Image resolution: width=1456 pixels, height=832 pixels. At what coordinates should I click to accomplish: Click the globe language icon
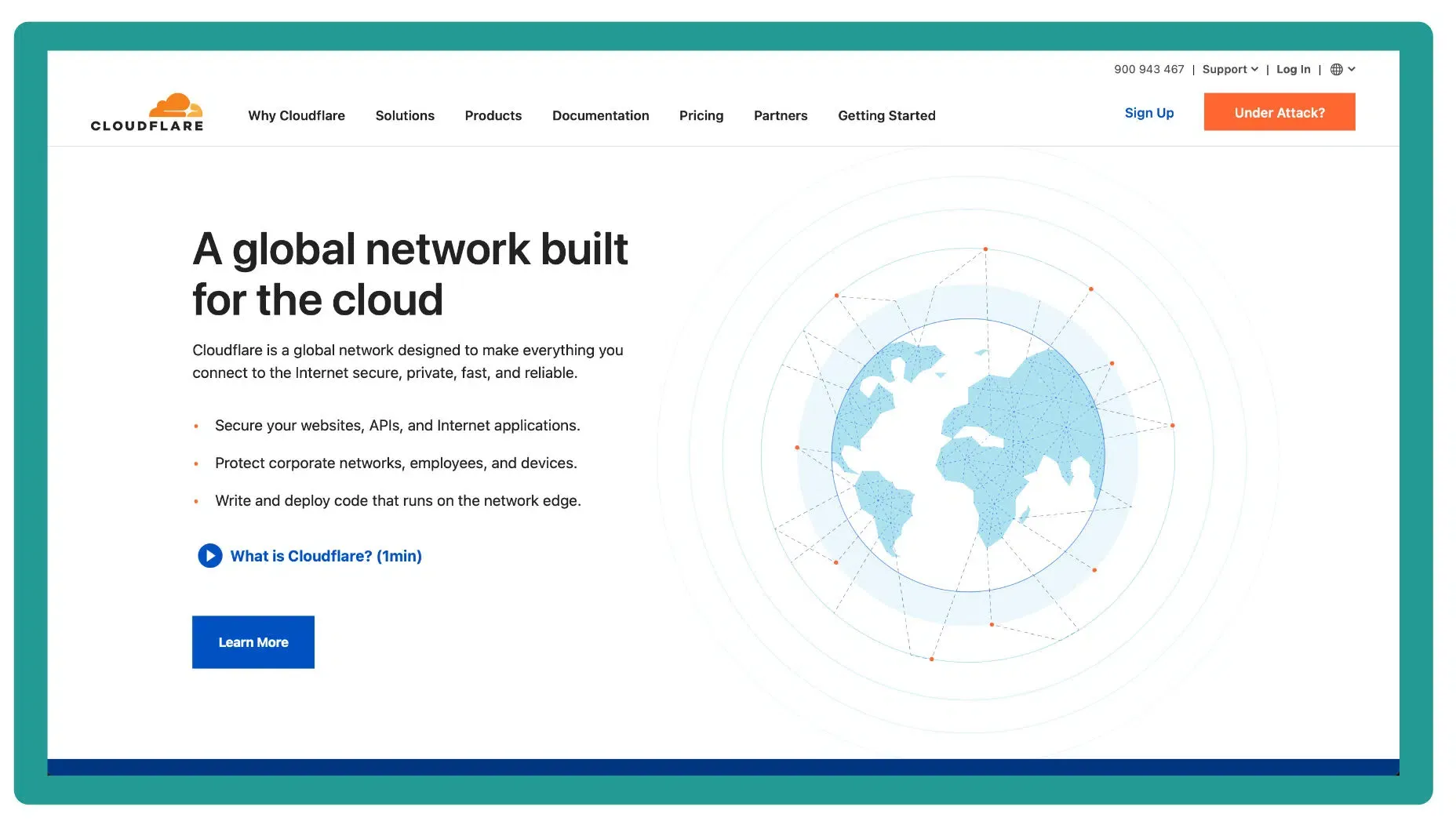click(1336, 70)
